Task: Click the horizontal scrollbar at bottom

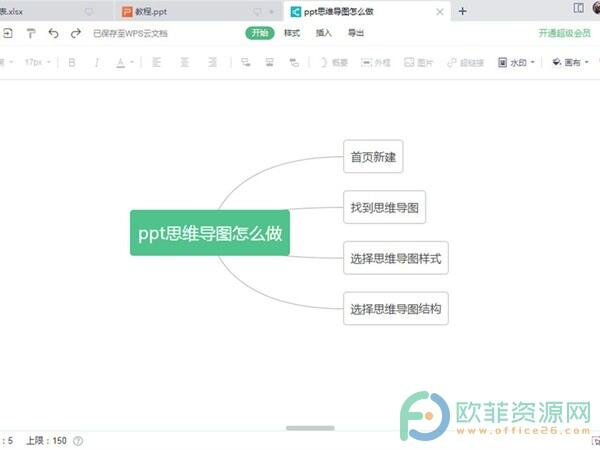Action: [x=310, y=428]
